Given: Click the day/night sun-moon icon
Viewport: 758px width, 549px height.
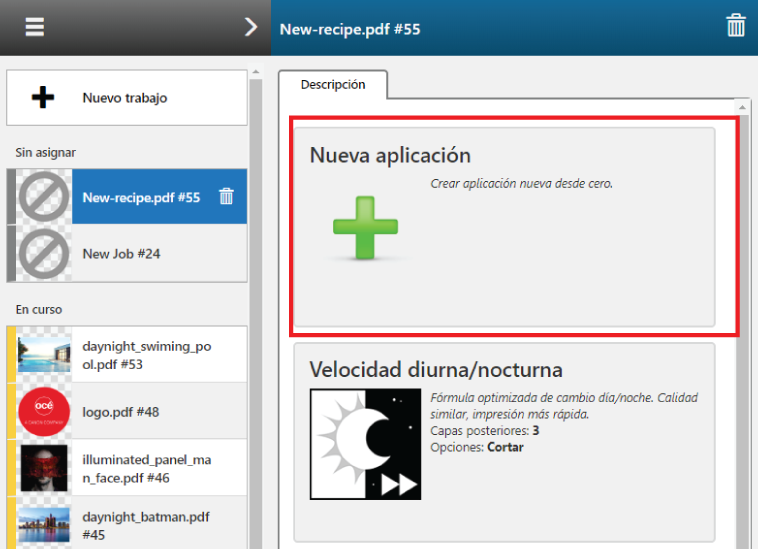Looking at the screenshot, I should (x=365, y=444).
